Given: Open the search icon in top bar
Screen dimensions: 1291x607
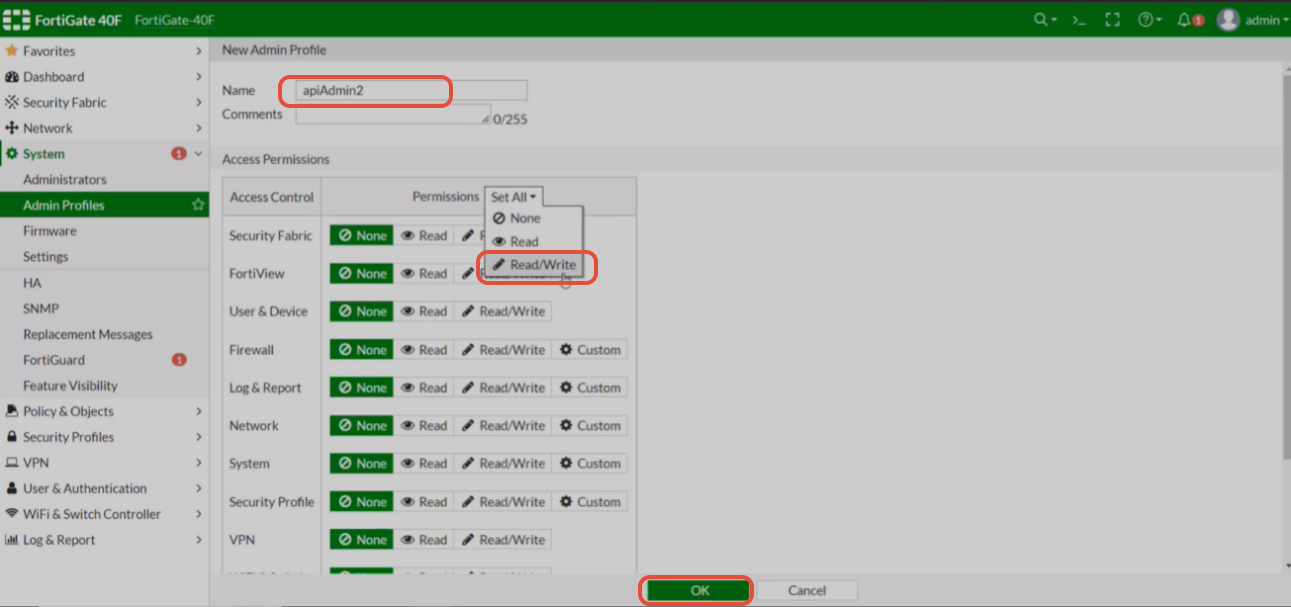Looking at the screenshot, I should [1044, 20].
